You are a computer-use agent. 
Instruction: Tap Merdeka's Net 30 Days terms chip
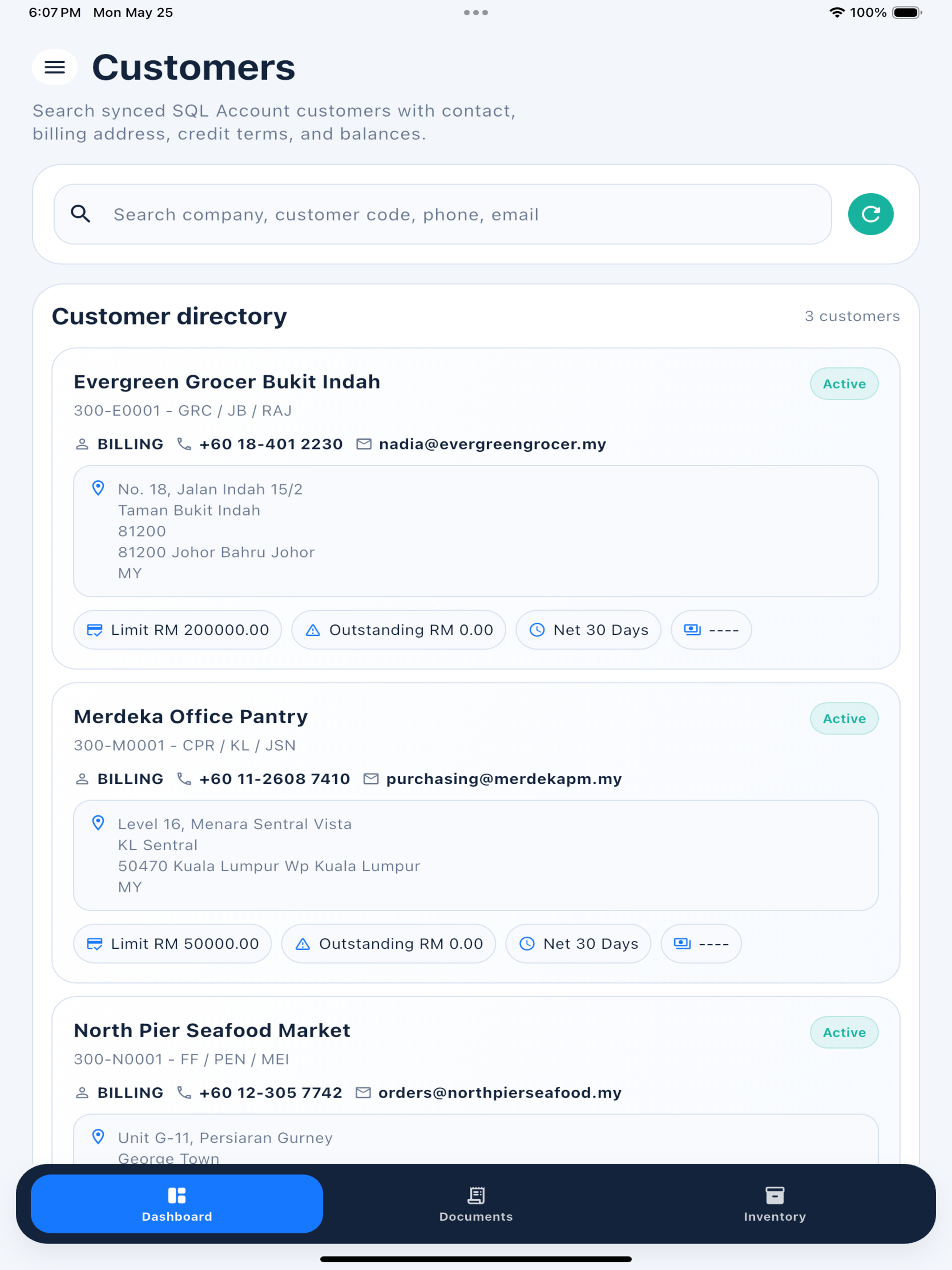click(578, 944)
